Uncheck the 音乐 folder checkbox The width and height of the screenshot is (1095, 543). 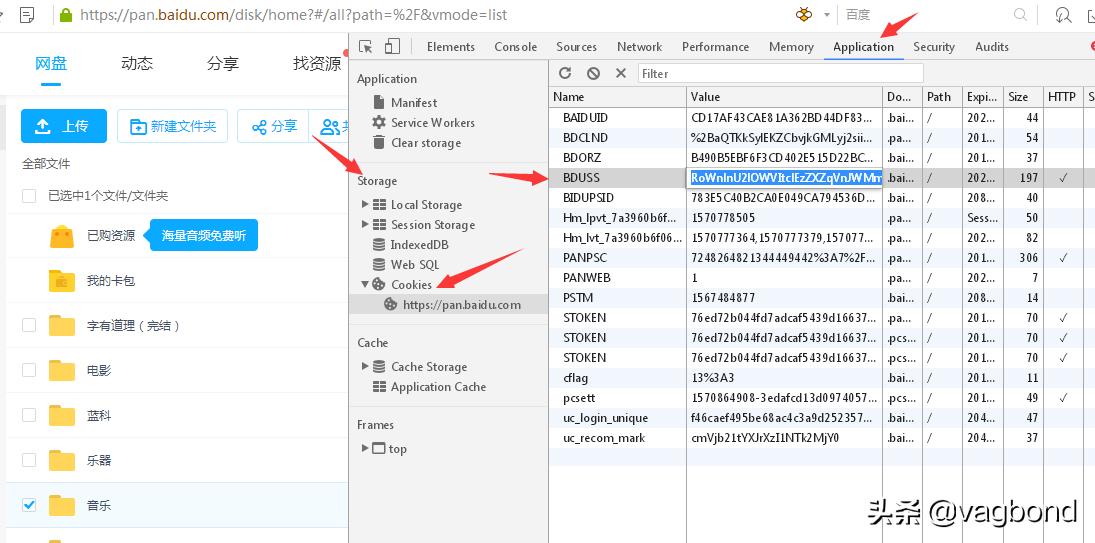click(29, 505)
